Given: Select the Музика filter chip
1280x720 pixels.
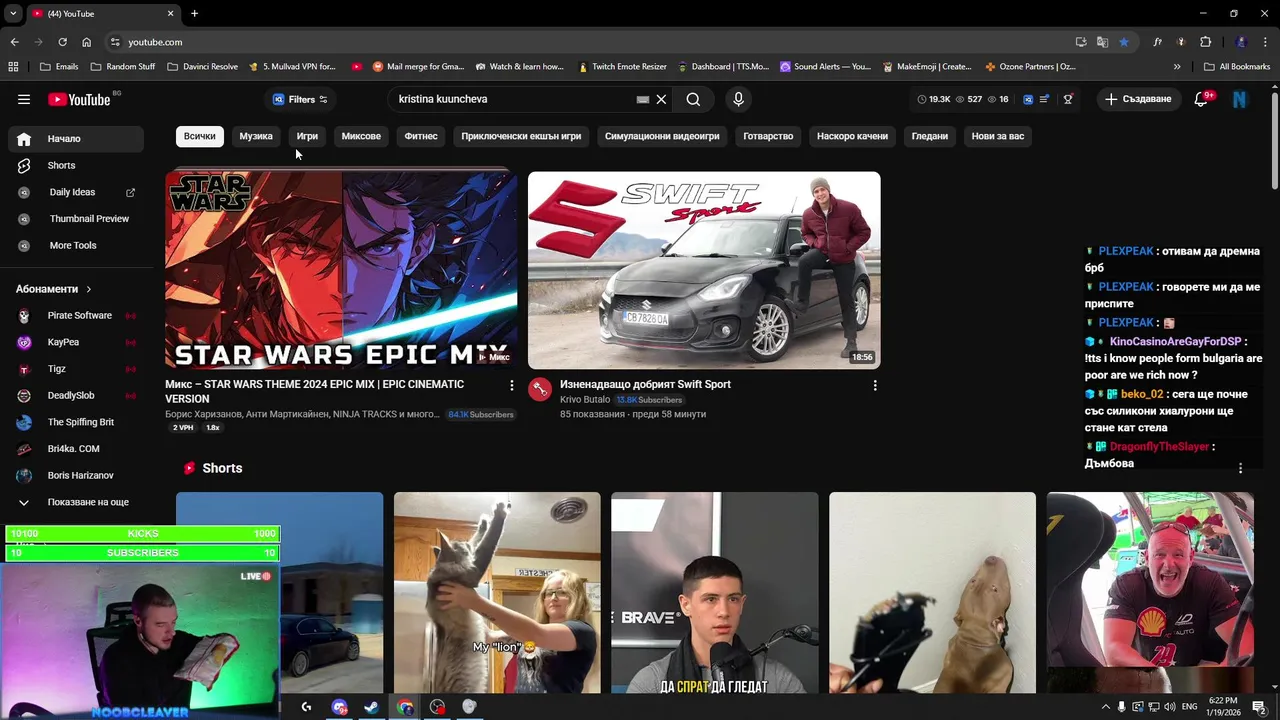Looking at the screenshot, I should (x=256, y=136).
